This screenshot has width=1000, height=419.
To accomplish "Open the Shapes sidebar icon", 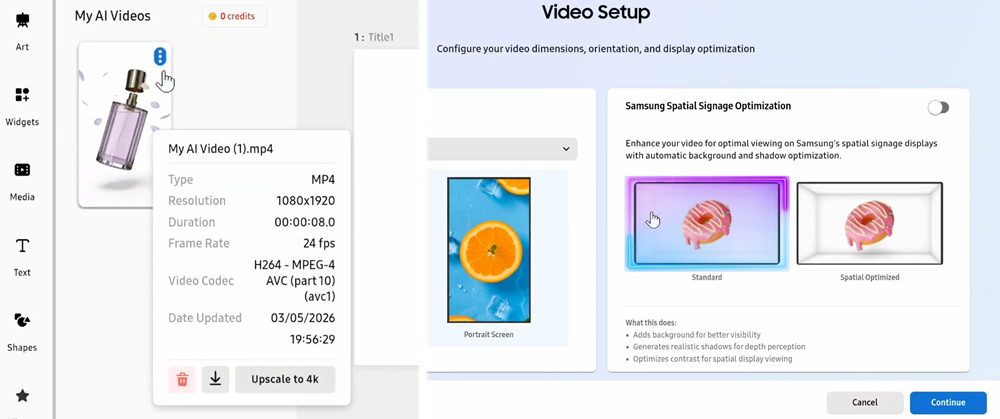I will (x=22, y=321).
